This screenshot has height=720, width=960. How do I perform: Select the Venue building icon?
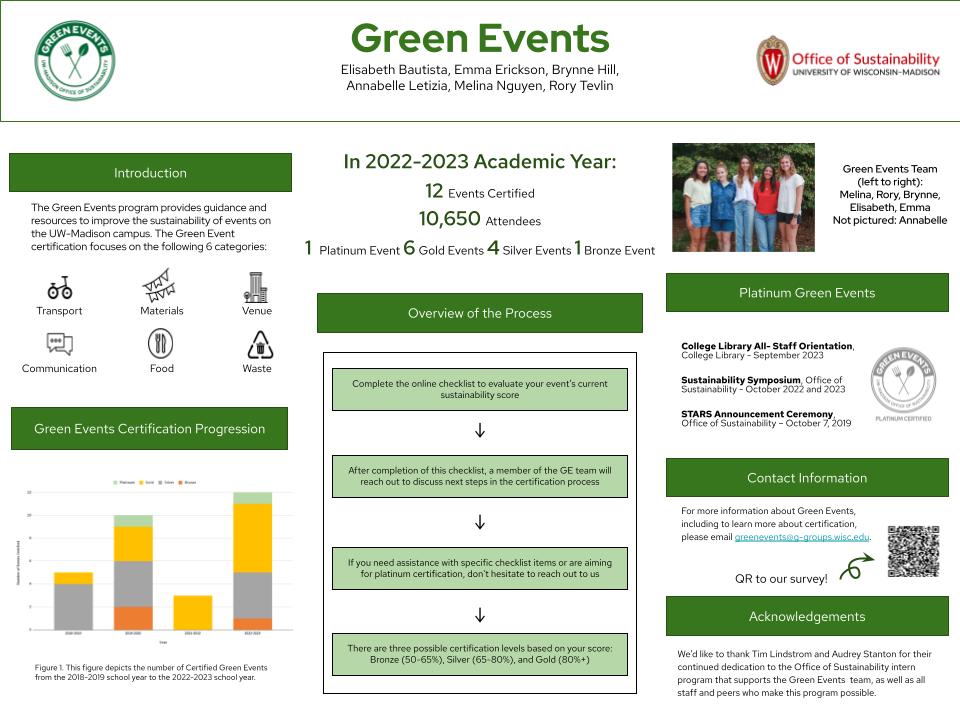click(257, 287)
